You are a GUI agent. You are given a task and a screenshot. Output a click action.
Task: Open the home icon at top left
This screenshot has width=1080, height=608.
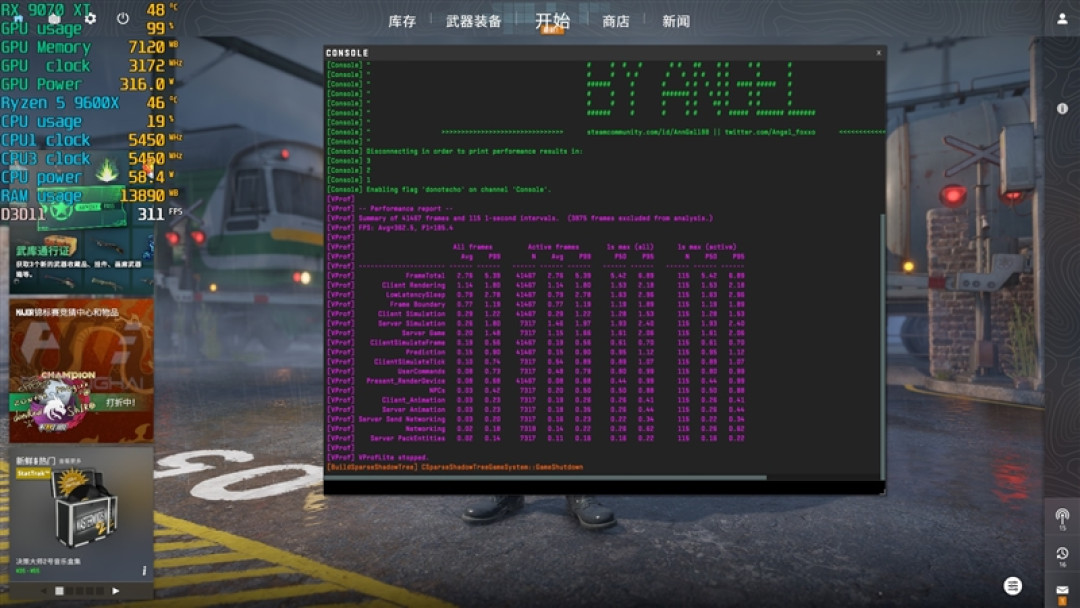pos(18,19)
